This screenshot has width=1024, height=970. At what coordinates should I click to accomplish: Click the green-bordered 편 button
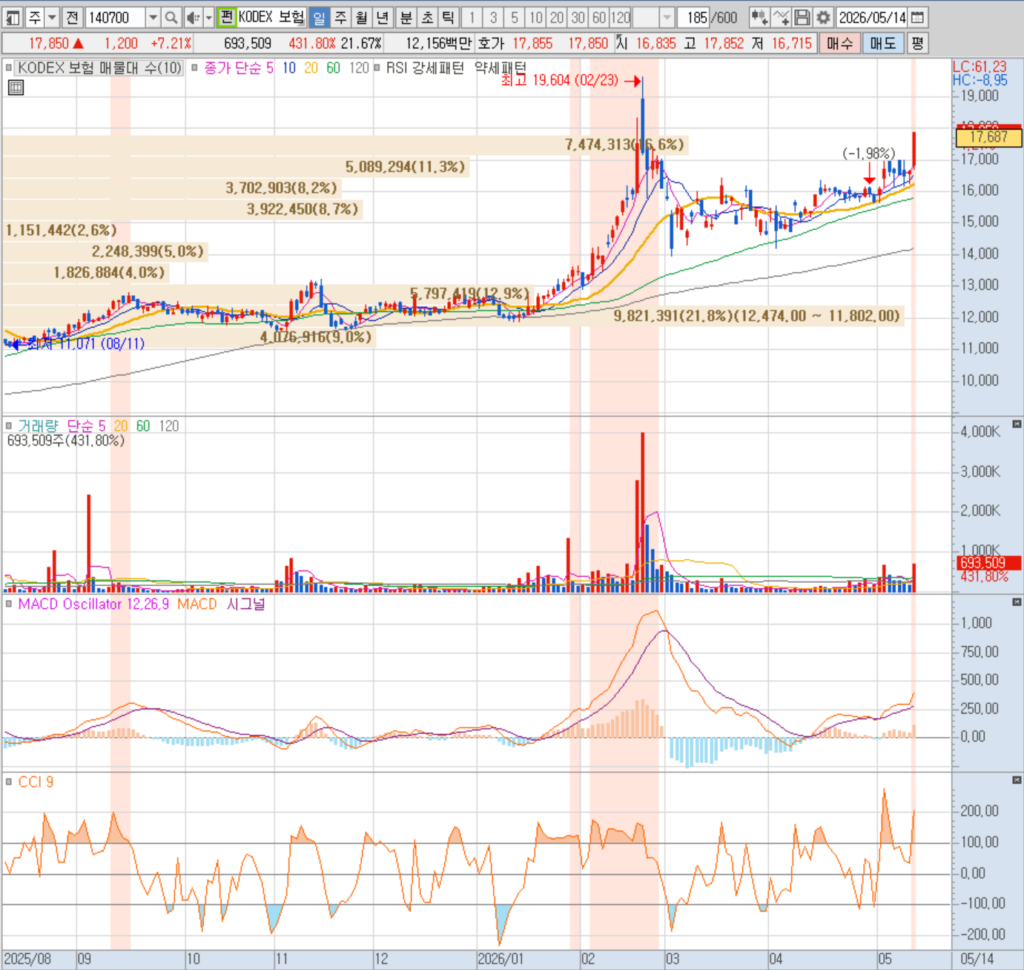pyautogui.click(x=227, y=17)
